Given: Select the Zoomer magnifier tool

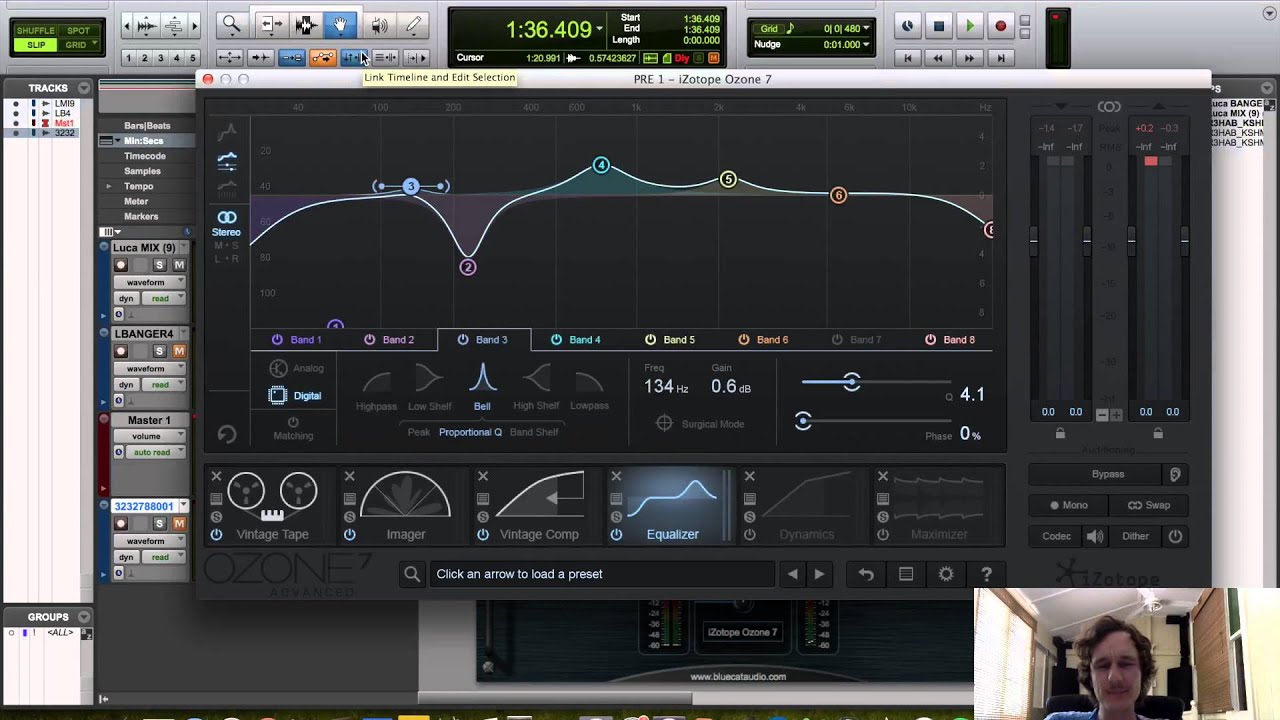Looking at the screenshot, I should [x=231, y=25].
